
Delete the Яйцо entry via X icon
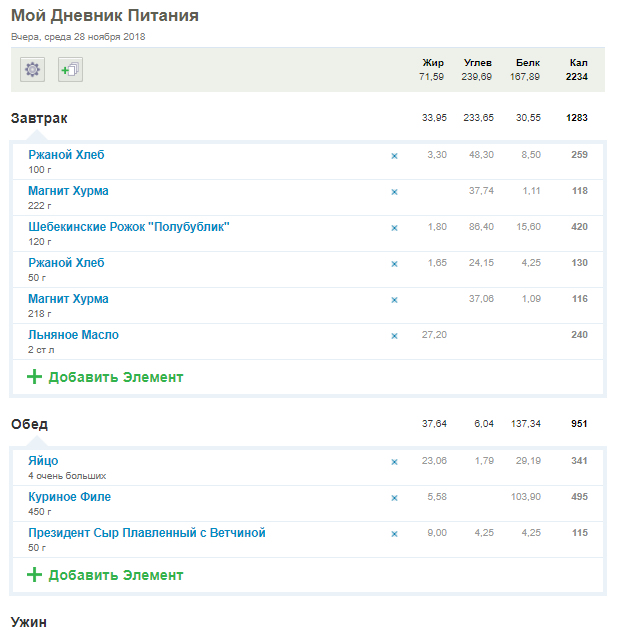pyautogui.click(x=394, y=462)
